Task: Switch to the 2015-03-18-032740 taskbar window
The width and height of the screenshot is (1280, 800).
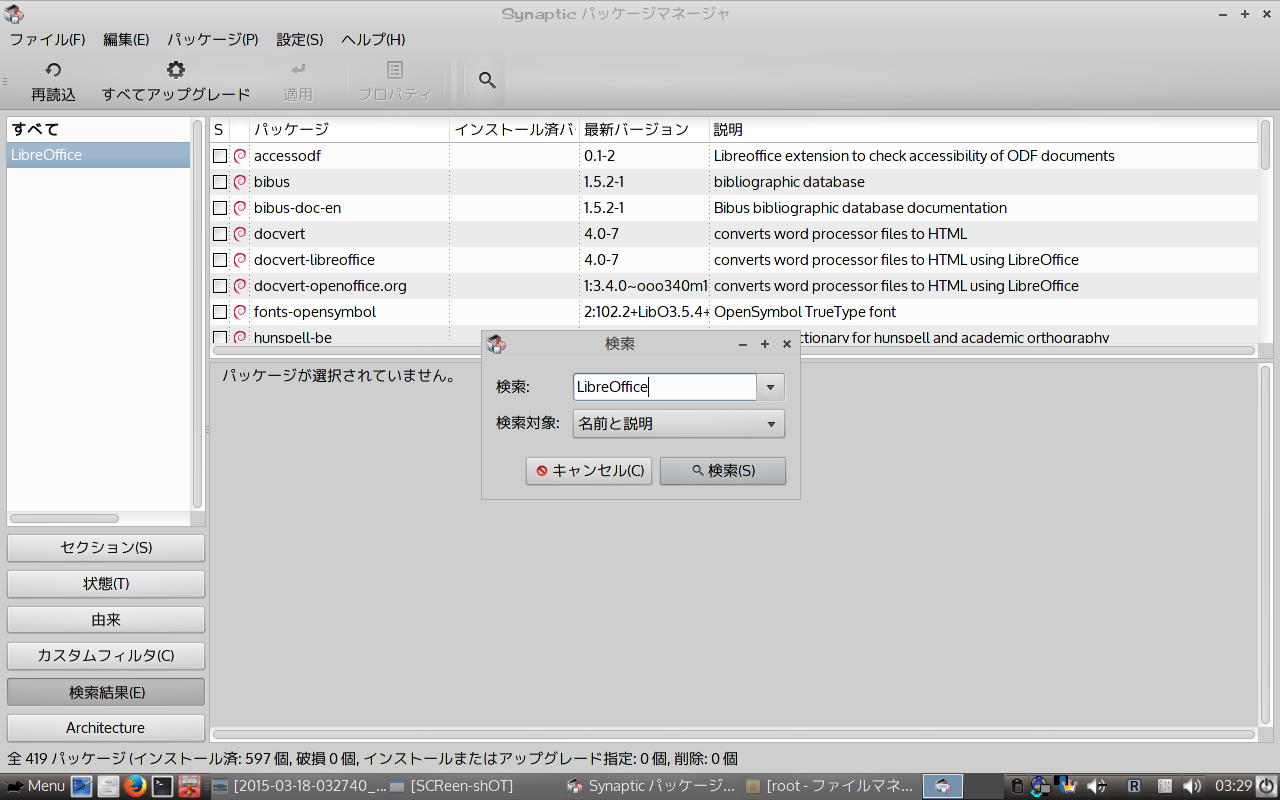Action: pos(300,786)
